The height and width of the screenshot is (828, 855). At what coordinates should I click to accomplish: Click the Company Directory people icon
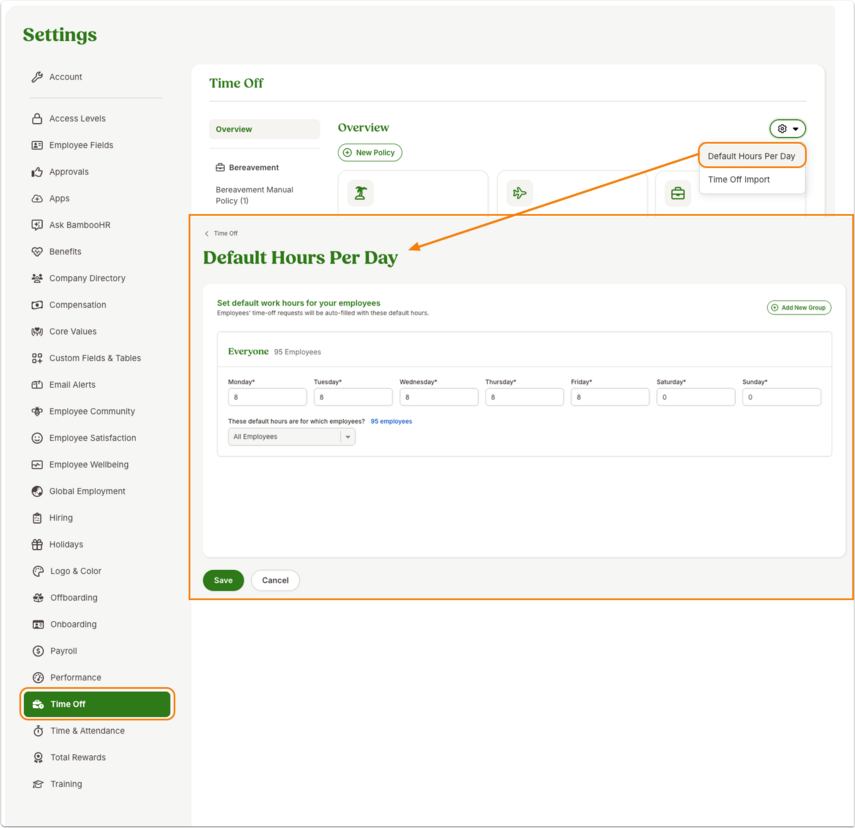(37, 278)
